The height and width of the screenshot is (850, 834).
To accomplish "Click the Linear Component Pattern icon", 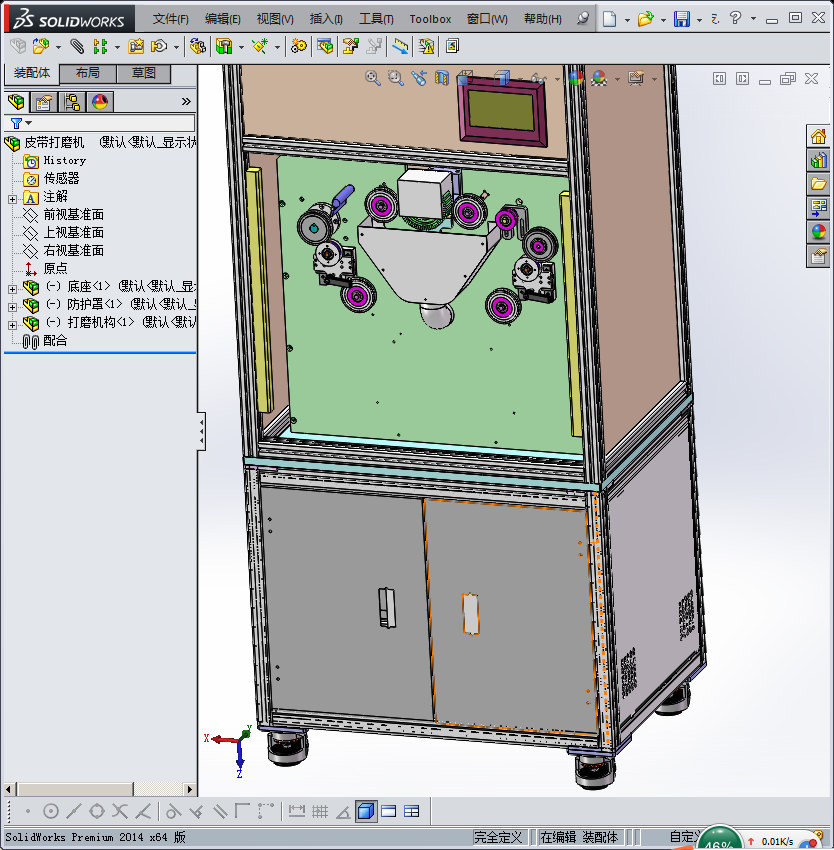I will click(100, 47).
